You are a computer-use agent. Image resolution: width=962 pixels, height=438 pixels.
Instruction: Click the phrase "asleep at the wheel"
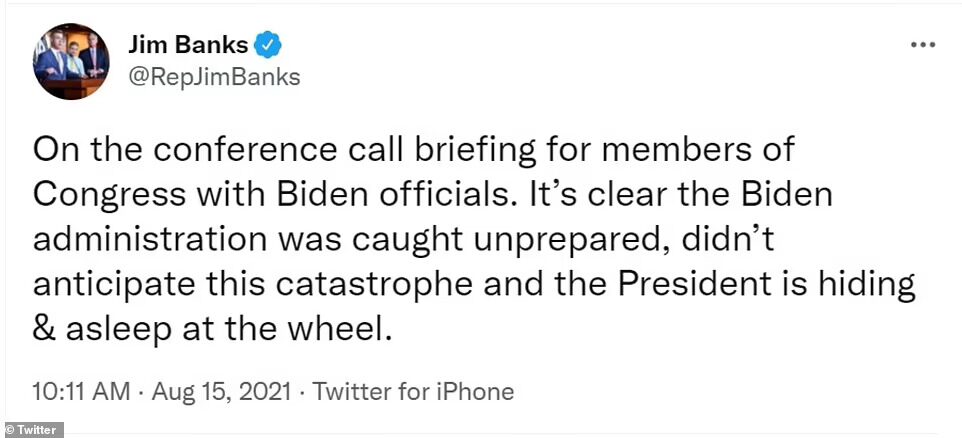(228, 331)
